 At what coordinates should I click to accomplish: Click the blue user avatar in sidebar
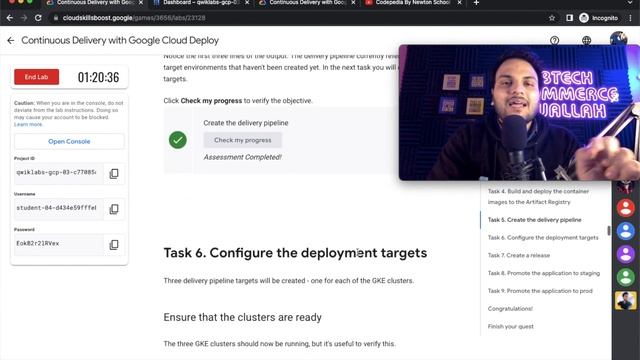coord(625,231)
